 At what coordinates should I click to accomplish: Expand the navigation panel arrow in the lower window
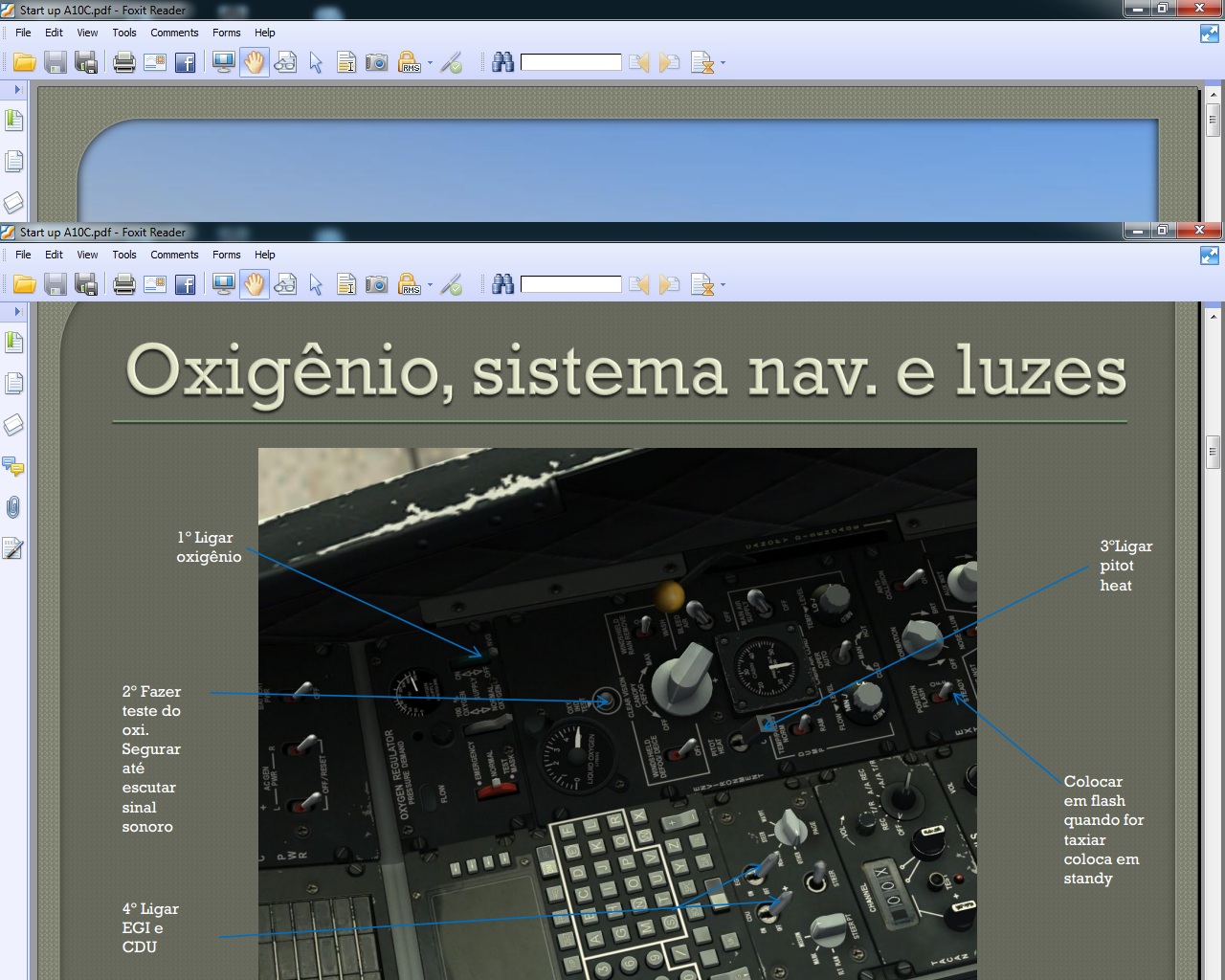click(x=16, y=311)
